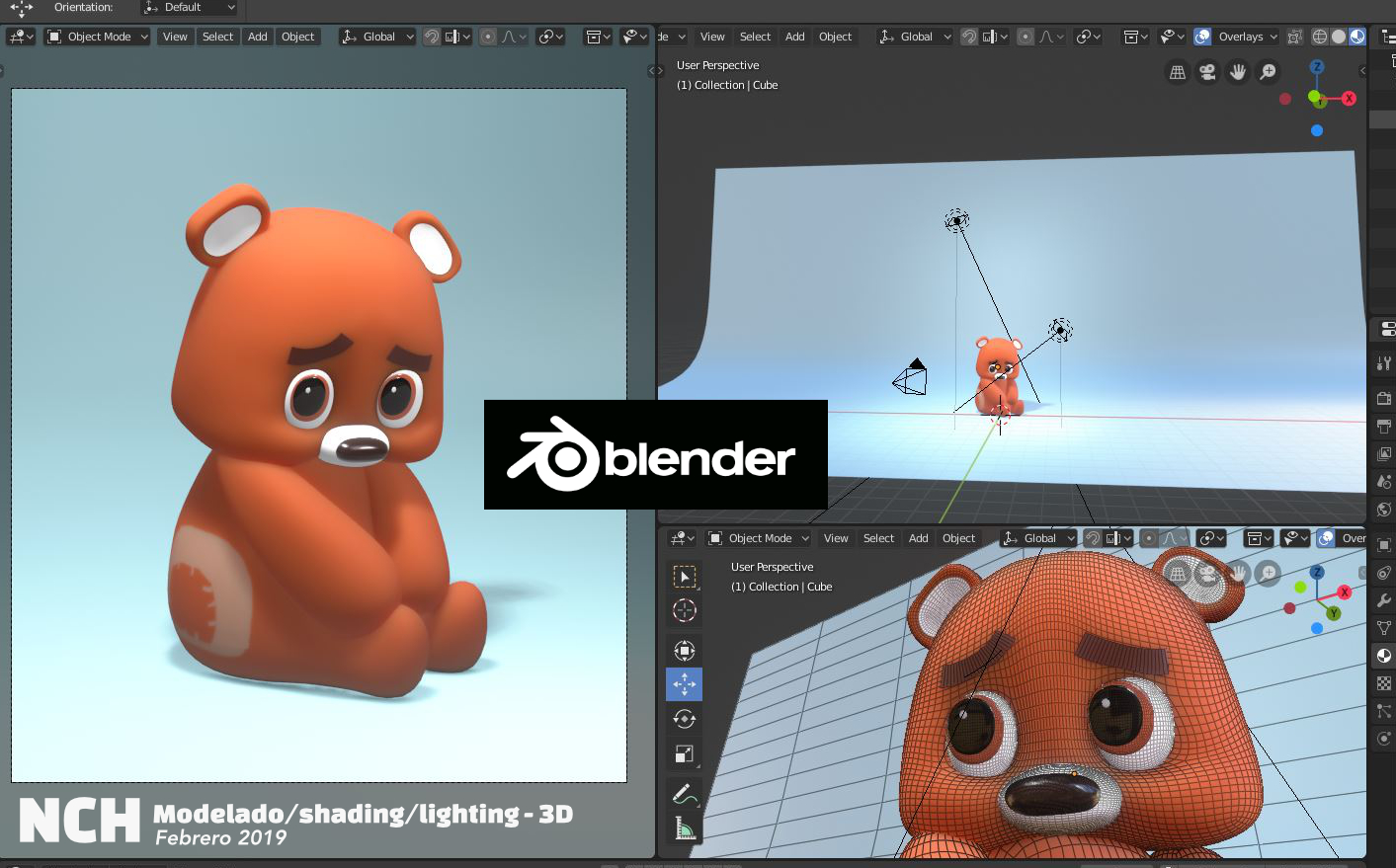Click red X axis on top-right navigation gizmo
Image resolution: width=1396 pixels, height=868 pixels.
click(x=1349, y=99)
